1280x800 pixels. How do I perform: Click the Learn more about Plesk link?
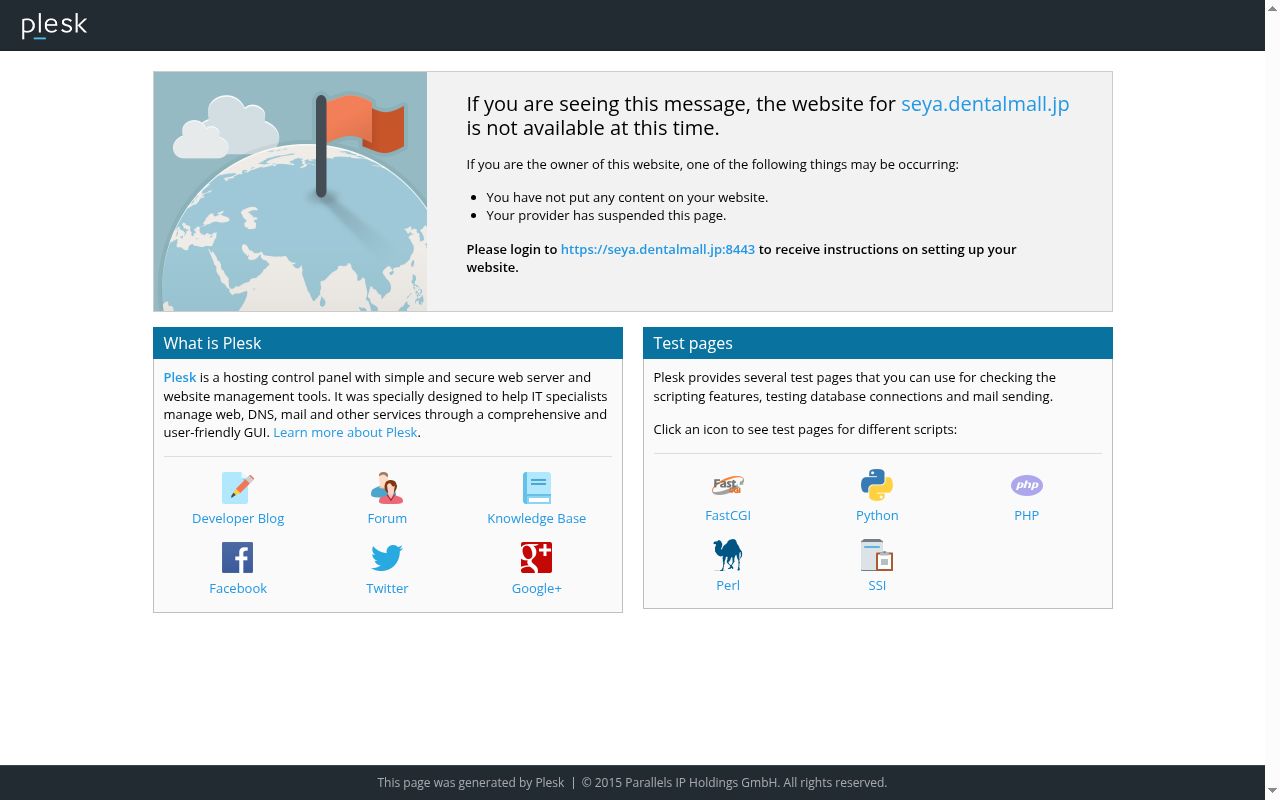click(345, 432)
